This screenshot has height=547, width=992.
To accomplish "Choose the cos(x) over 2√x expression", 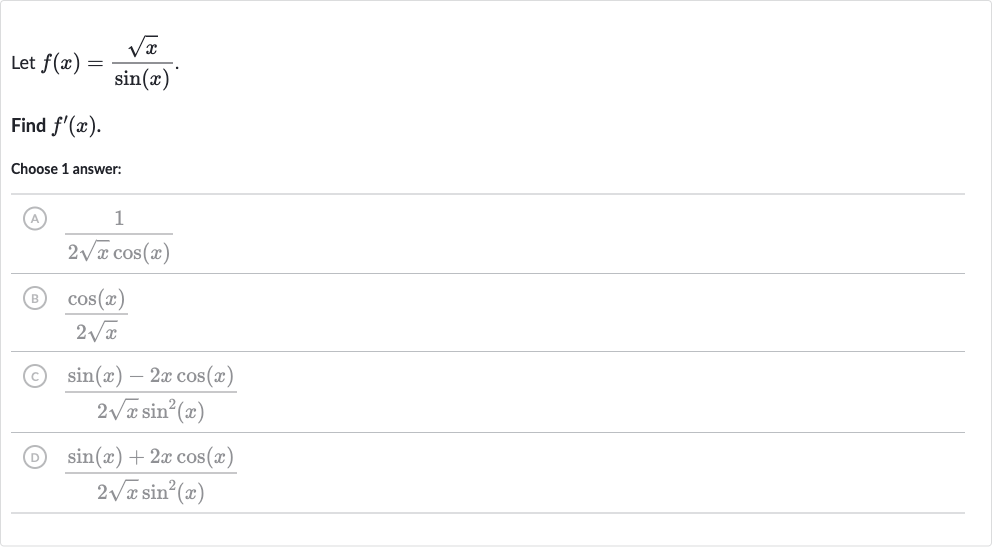I will coord(96,315).
